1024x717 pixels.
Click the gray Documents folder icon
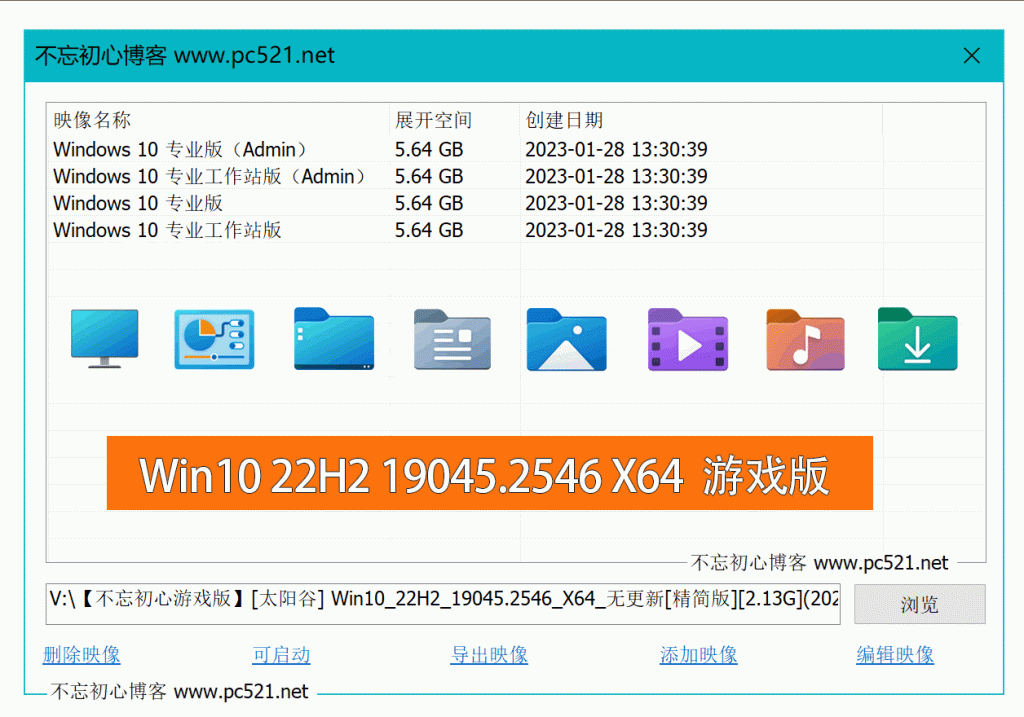point(452,339)
